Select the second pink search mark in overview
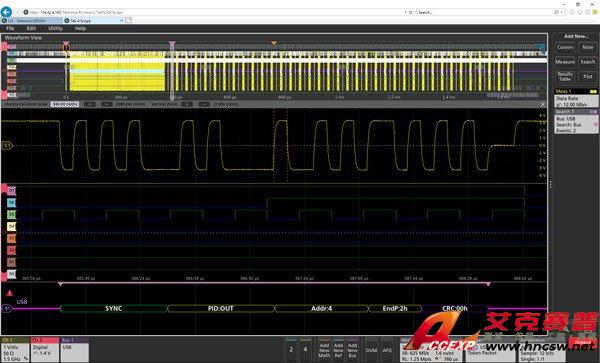Screen dimensions: 600x363 [x=172, y=44]
